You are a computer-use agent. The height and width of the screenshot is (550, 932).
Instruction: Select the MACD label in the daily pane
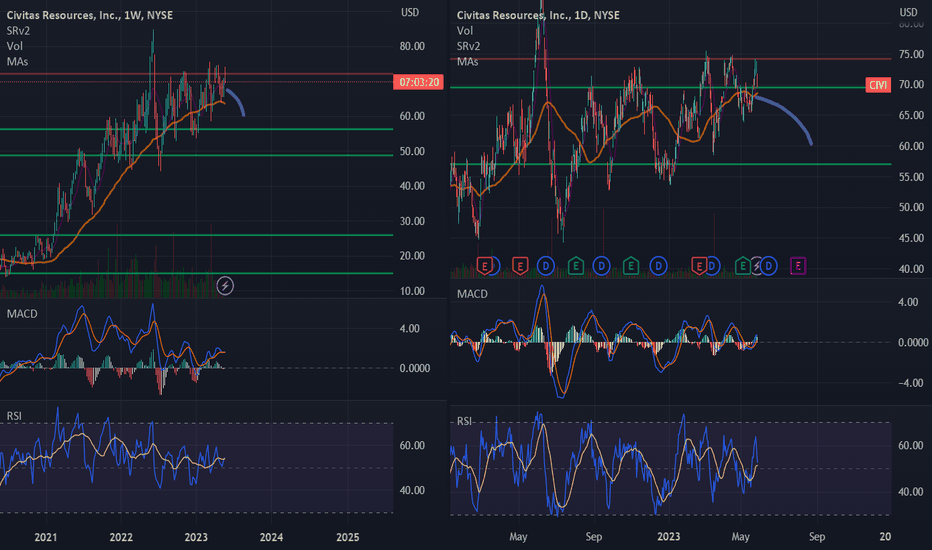click(x=472, y=294)
